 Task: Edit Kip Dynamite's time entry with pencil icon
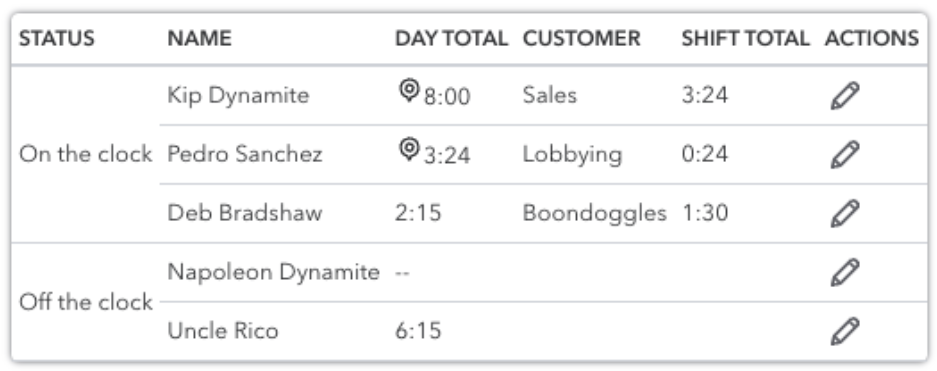[845, 96]
